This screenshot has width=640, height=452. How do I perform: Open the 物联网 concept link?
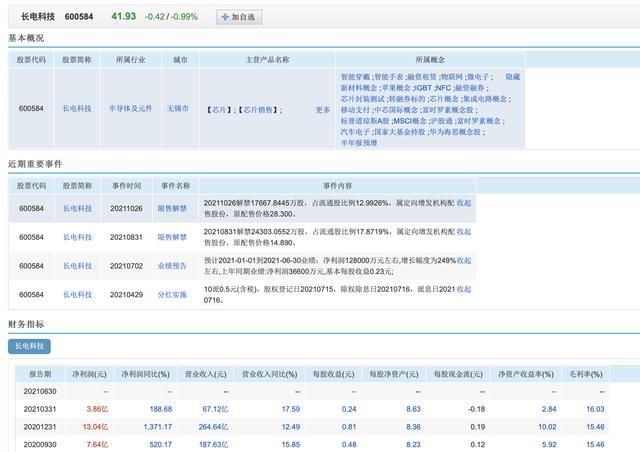(452, 76)
